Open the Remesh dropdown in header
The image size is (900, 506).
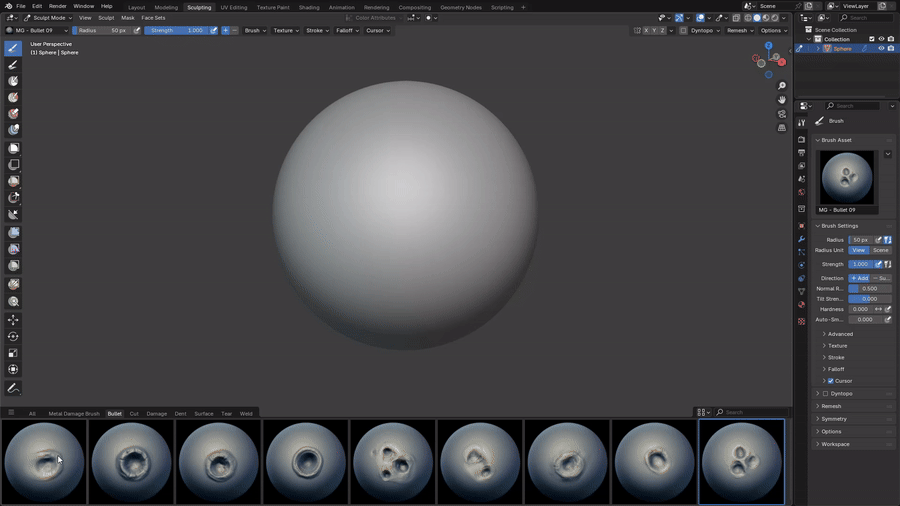740,30
